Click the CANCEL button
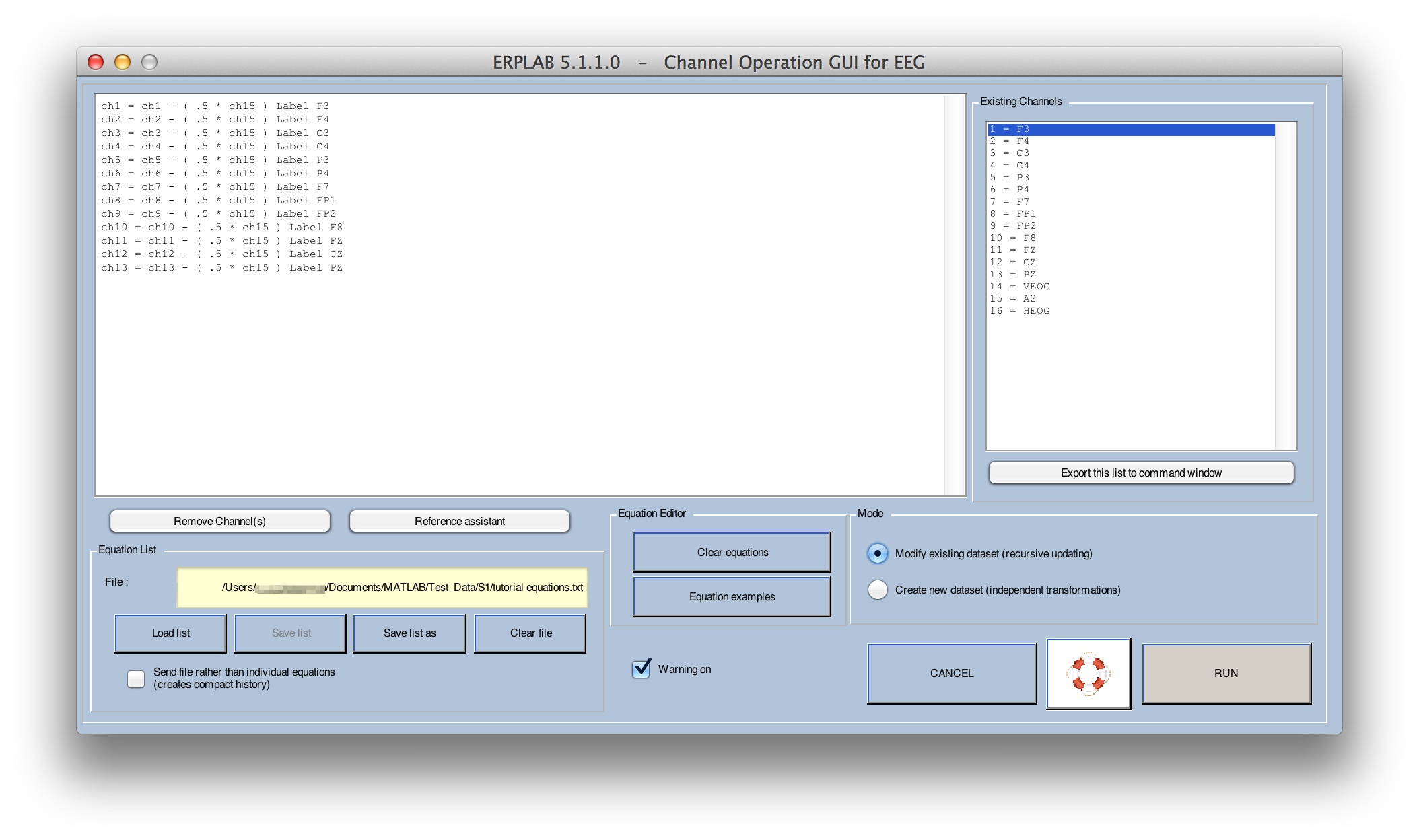This screenshot has width=1419, height=840. click(x=952, y=673)
